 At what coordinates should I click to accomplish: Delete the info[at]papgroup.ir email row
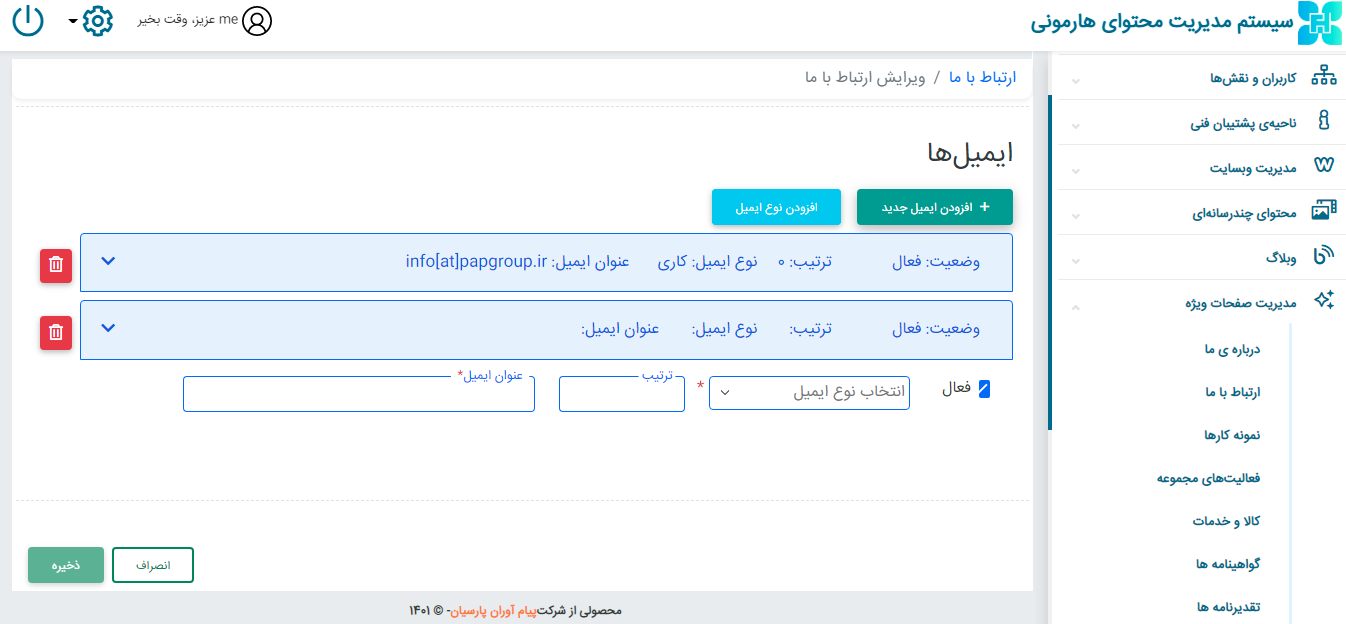(56, 264)
